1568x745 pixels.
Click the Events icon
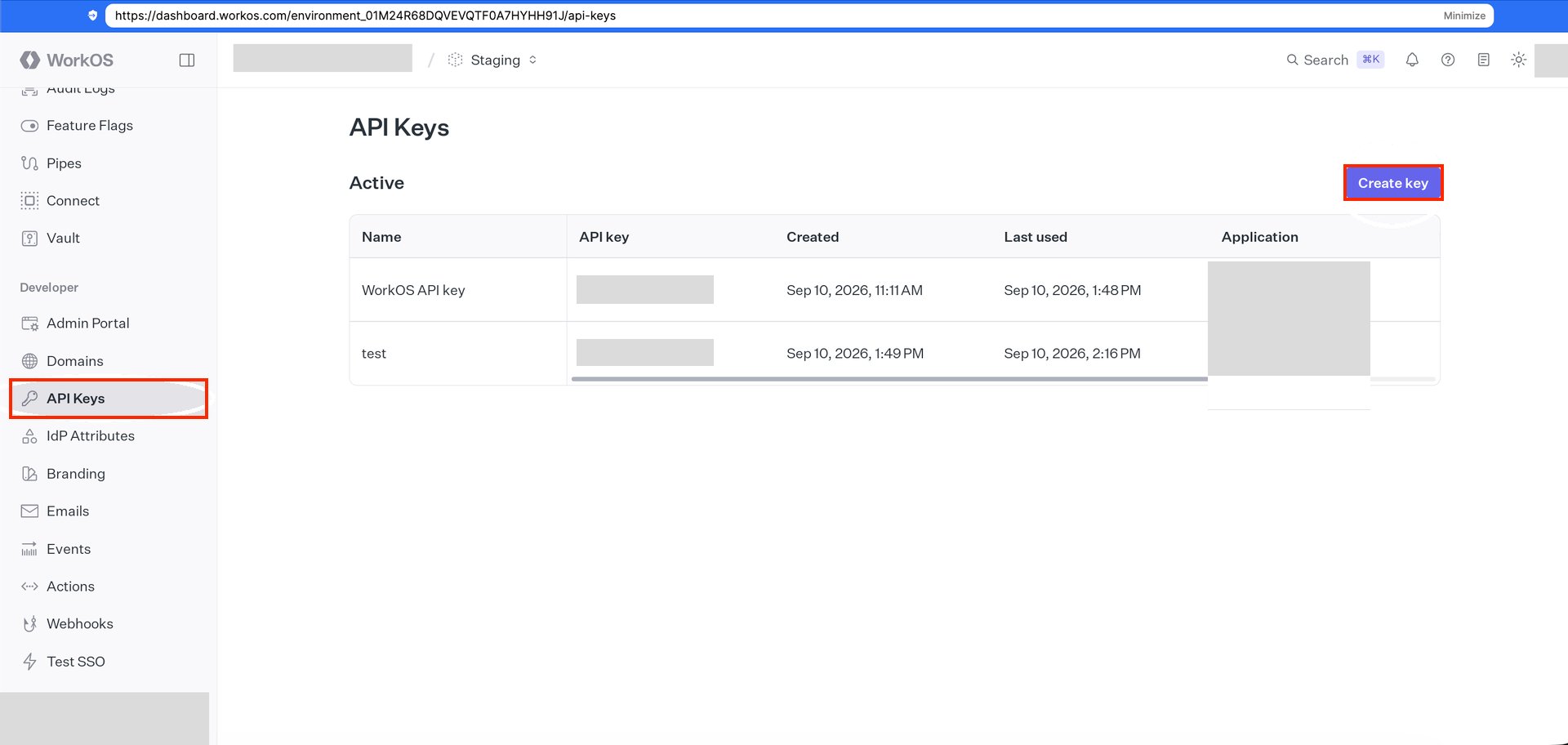tap(29, 549)
